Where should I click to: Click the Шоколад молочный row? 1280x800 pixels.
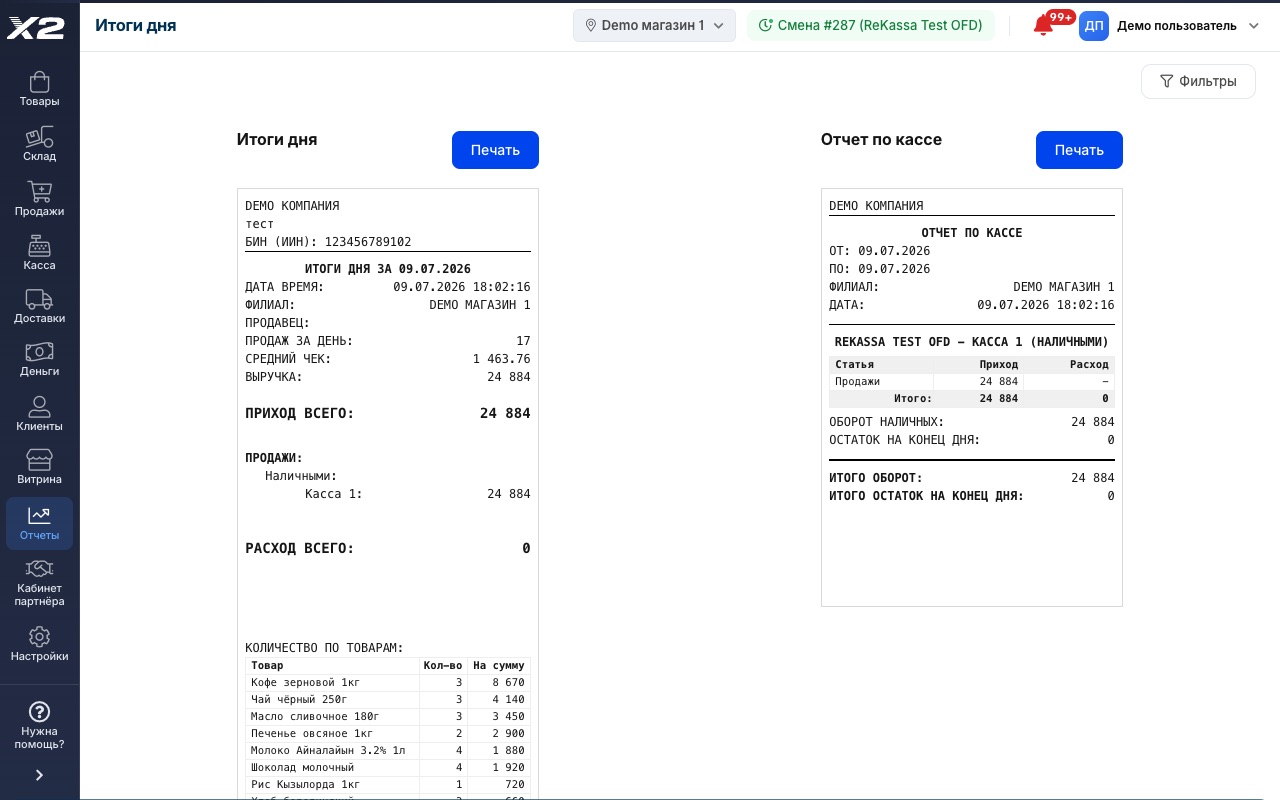coord(388,767)
